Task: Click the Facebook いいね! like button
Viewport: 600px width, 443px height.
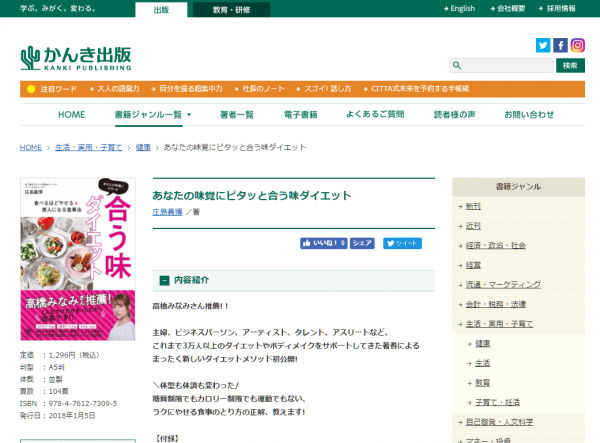Action: pos(324,243)
